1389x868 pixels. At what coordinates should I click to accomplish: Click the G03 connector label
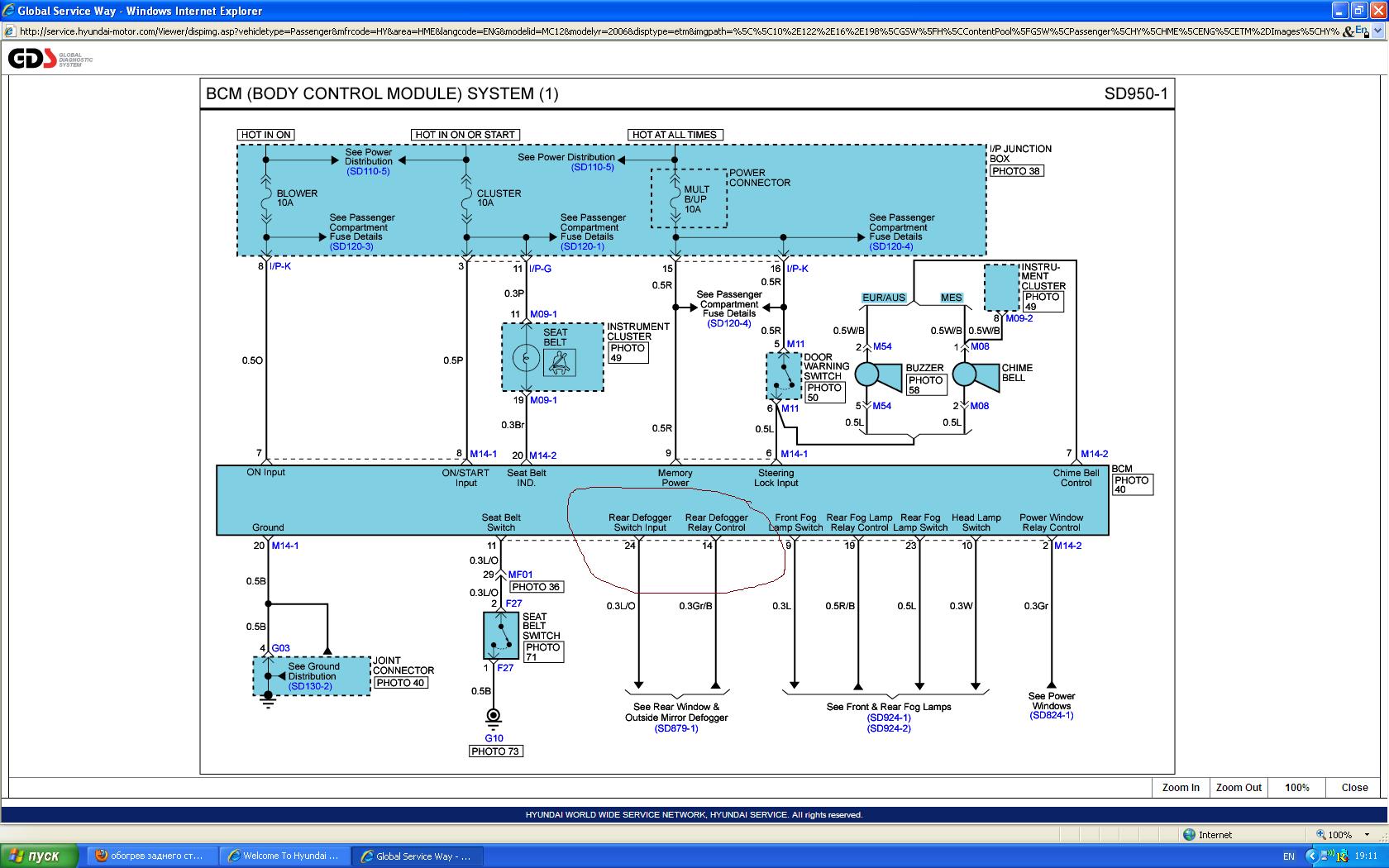[281, 648]
